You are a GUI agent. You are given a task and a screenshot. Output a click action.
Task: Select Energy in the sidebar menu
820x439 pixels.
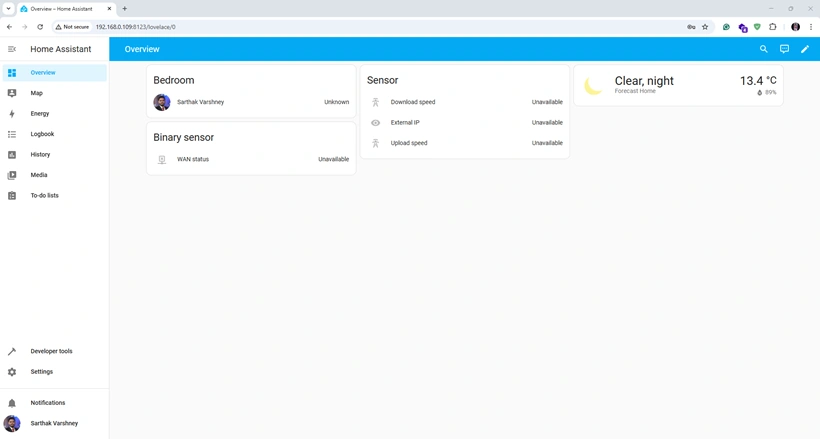[x=40, y=114]
